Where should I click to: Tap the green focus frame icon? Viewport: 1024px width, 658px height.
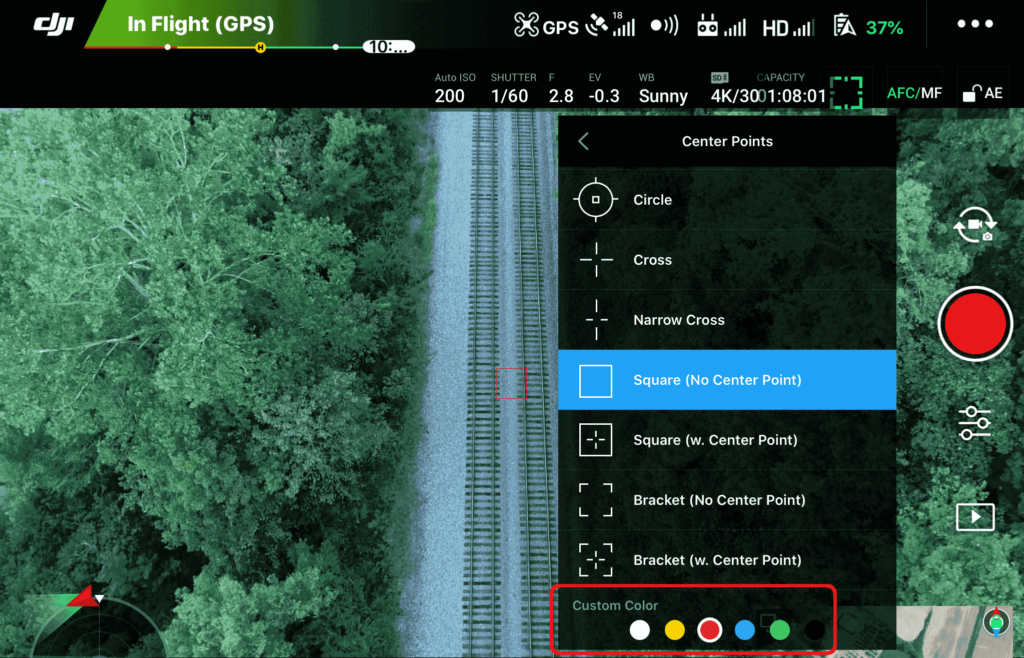(846, 93)
